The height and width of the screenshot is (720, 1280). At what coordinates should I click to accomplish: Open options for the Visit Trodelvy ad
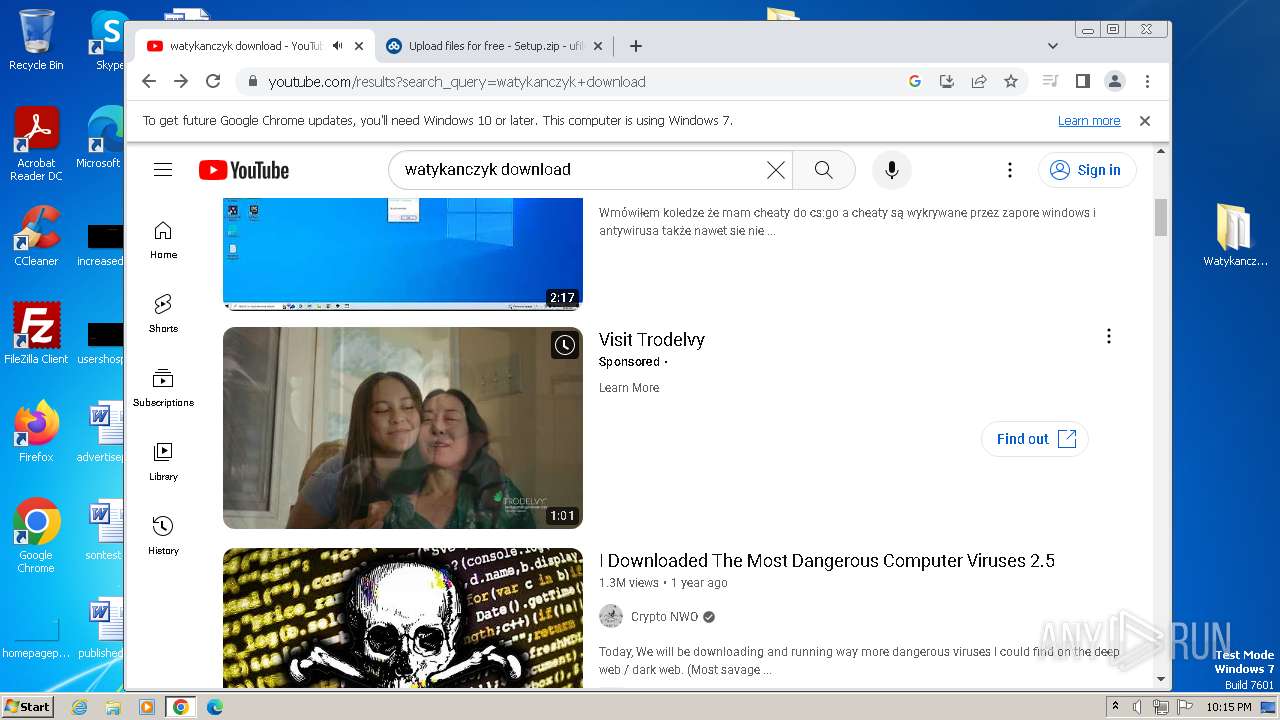[x=1108, y=336]
